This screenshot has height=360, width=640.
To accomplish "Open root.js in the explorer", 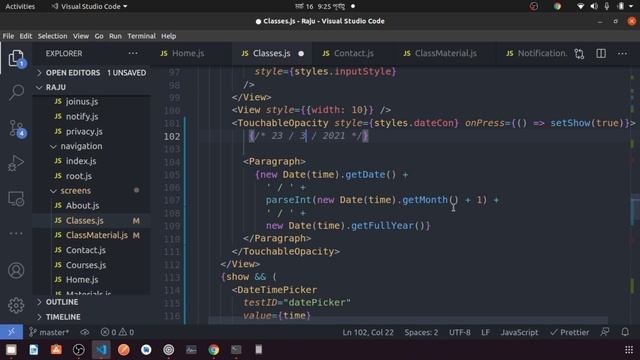I will click(78, 176).
